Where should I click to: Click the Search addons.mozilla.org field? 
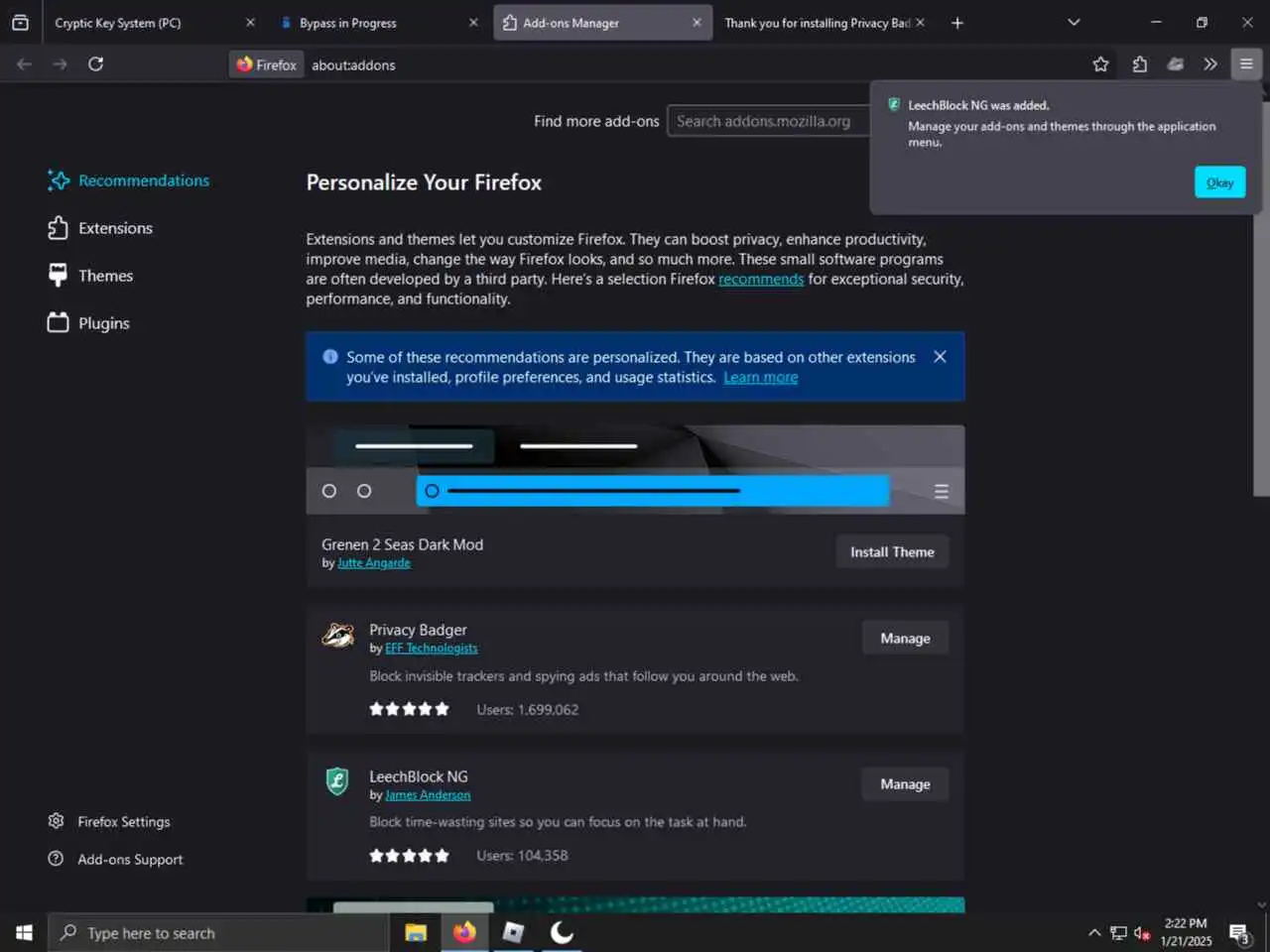tap(769, 121)
